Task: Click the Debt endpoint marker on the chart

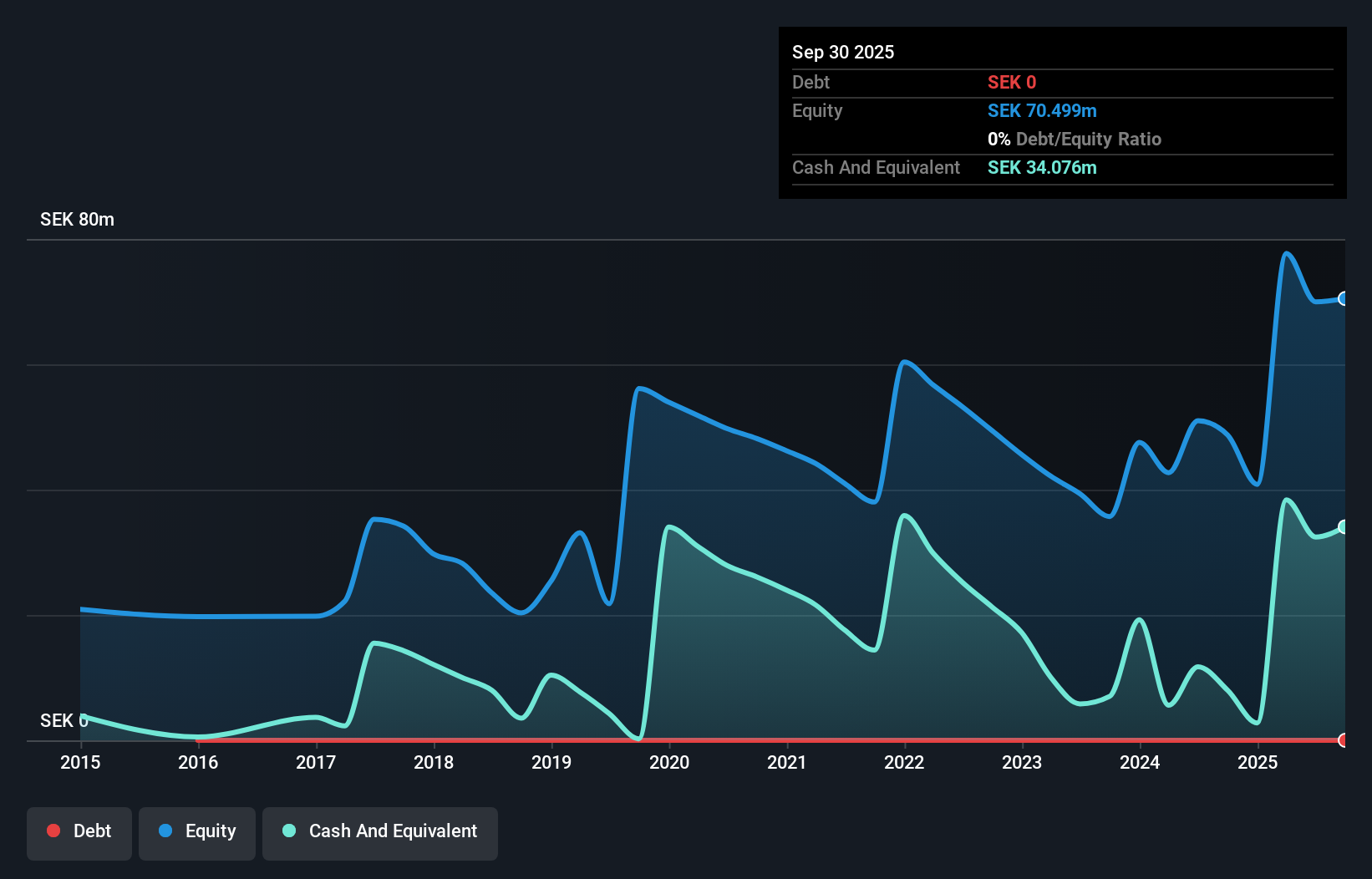Action: (x=1344, y=740)
